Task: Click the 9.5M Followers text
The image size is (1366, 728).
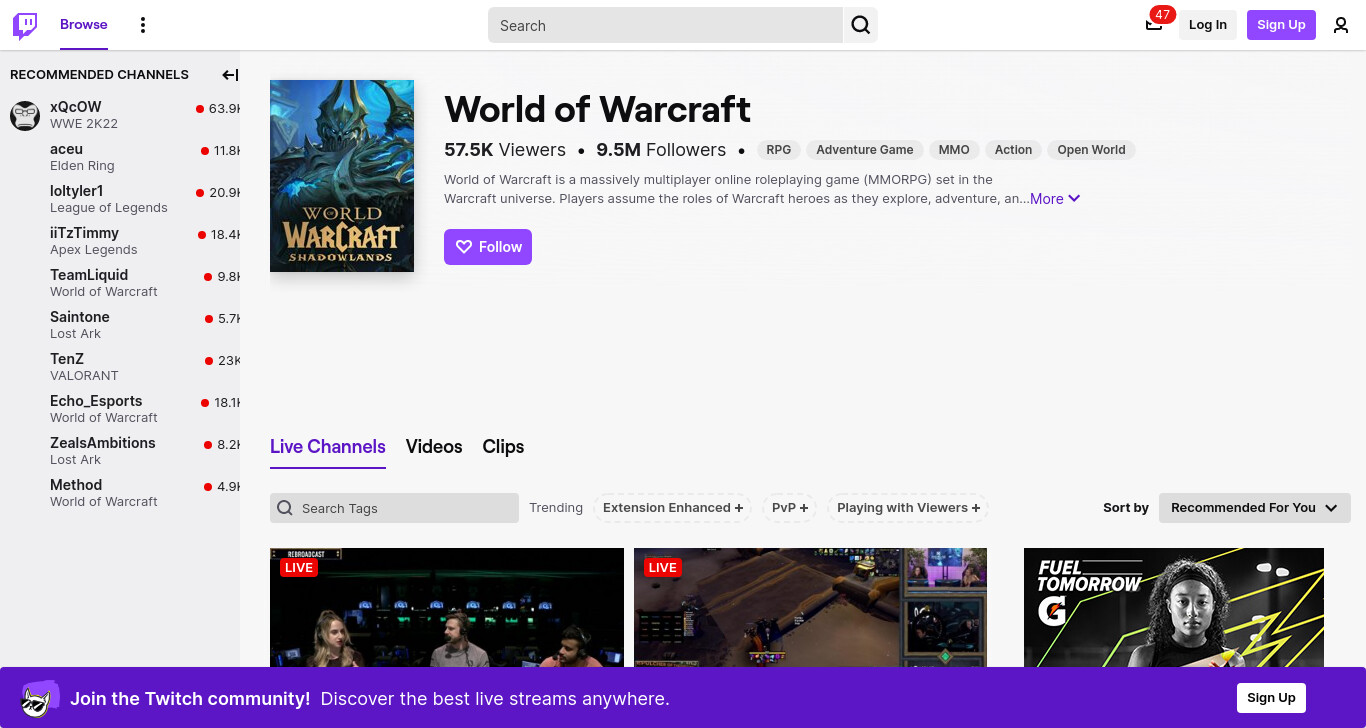Action: coord(661,150)
